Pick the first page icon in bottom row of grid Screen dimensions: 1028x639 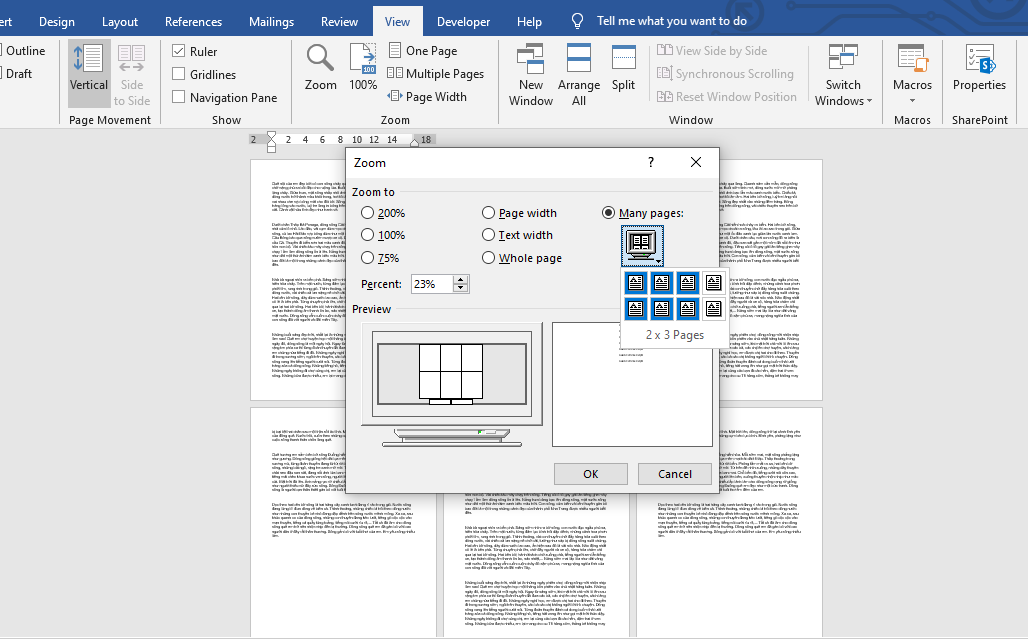(x=635, y=308)
